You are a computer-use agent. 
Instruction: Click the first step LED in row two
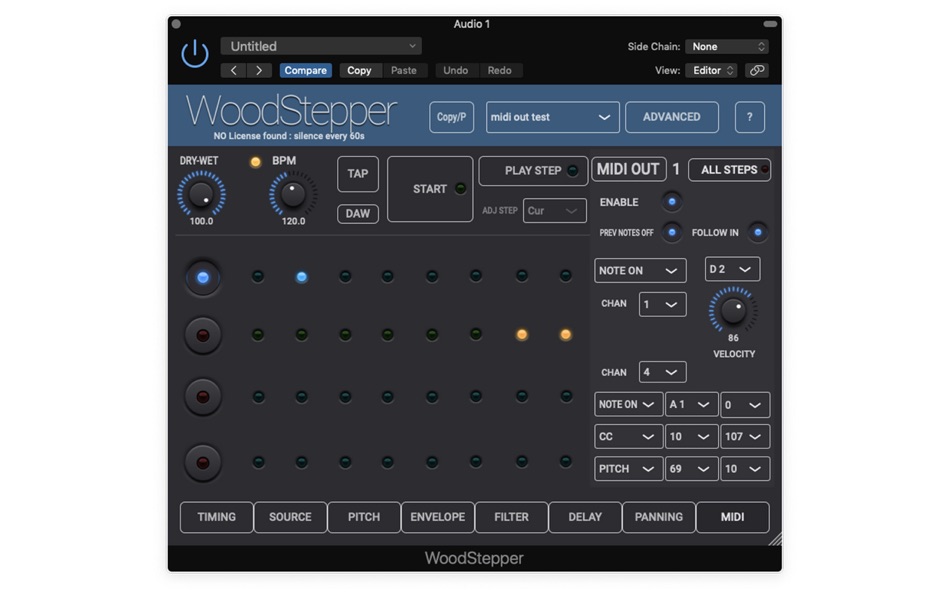(x=257, y=335)
